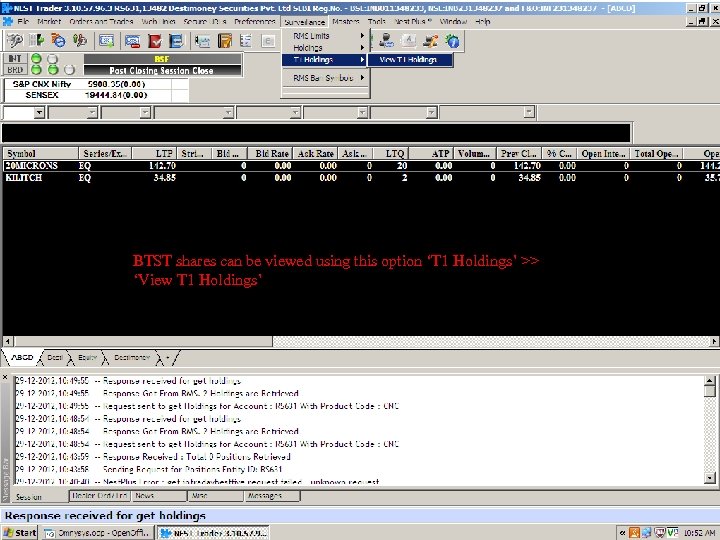Click the green VP icon in system tray
The width and height of the screenshot is (720, 540).
672,533
